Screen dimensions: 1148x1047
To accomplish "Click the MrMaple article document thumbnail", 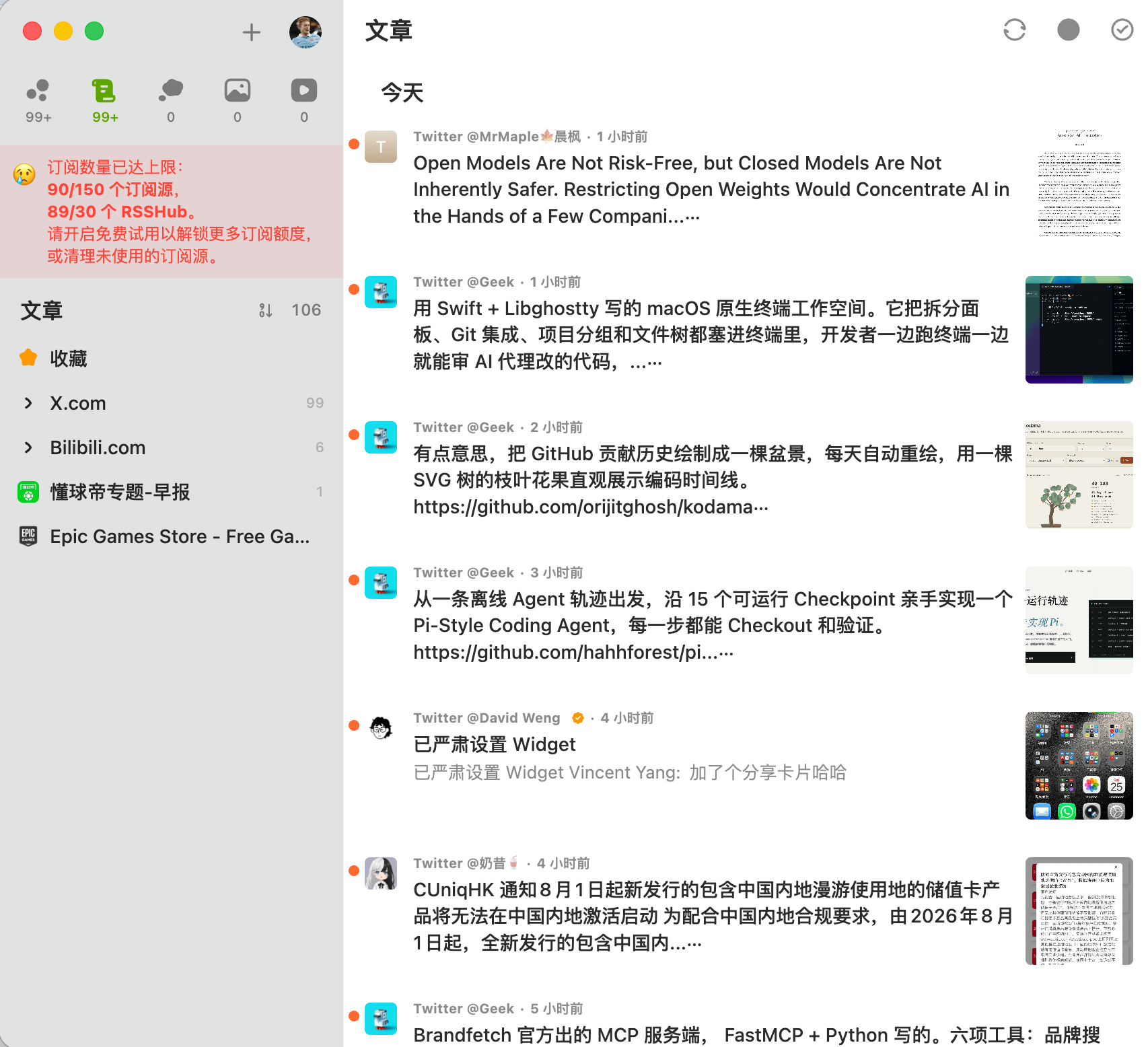I will click(1079, 184).
